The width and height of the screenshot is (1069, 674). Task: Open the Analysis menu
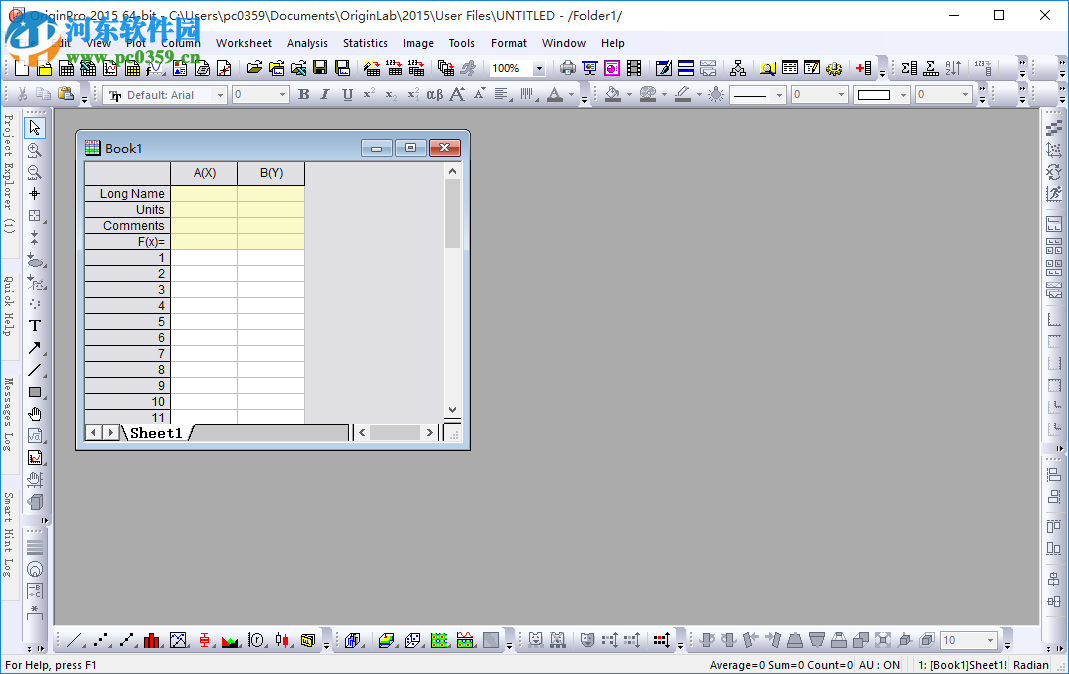pyautogui.click(x=307, y=43)
